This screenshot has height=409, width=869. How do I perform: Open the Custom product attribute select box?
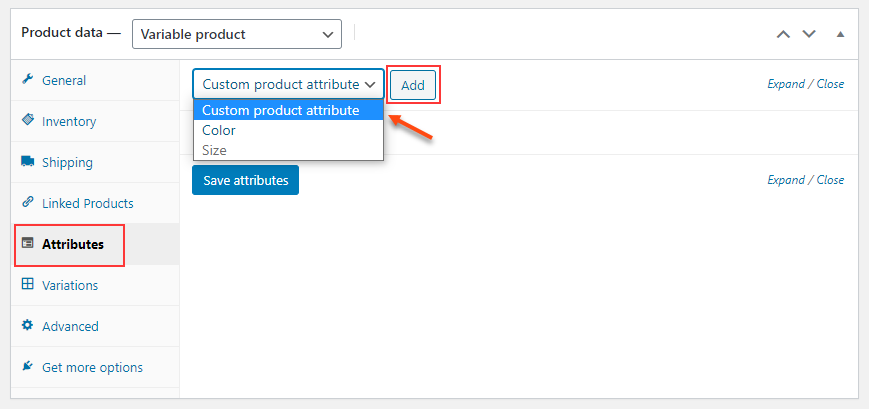click(x=288, y=84)
